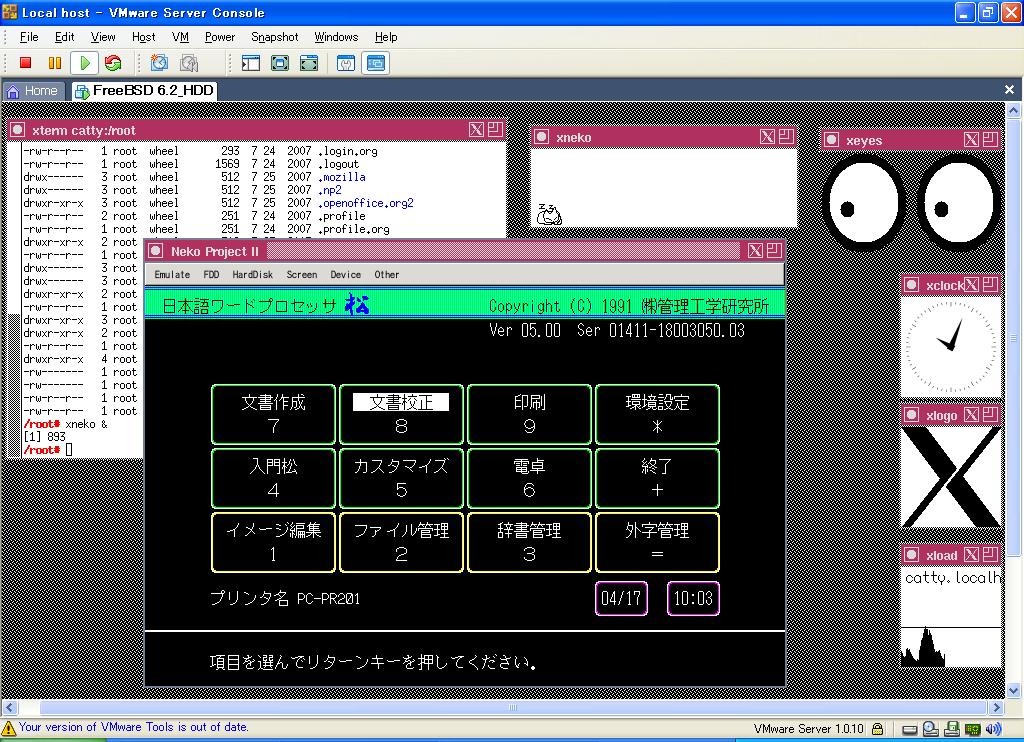Select 印刷 9 print box
Image resolution: width=1024 pixels, height=742 pixels.
pos(529,414)
